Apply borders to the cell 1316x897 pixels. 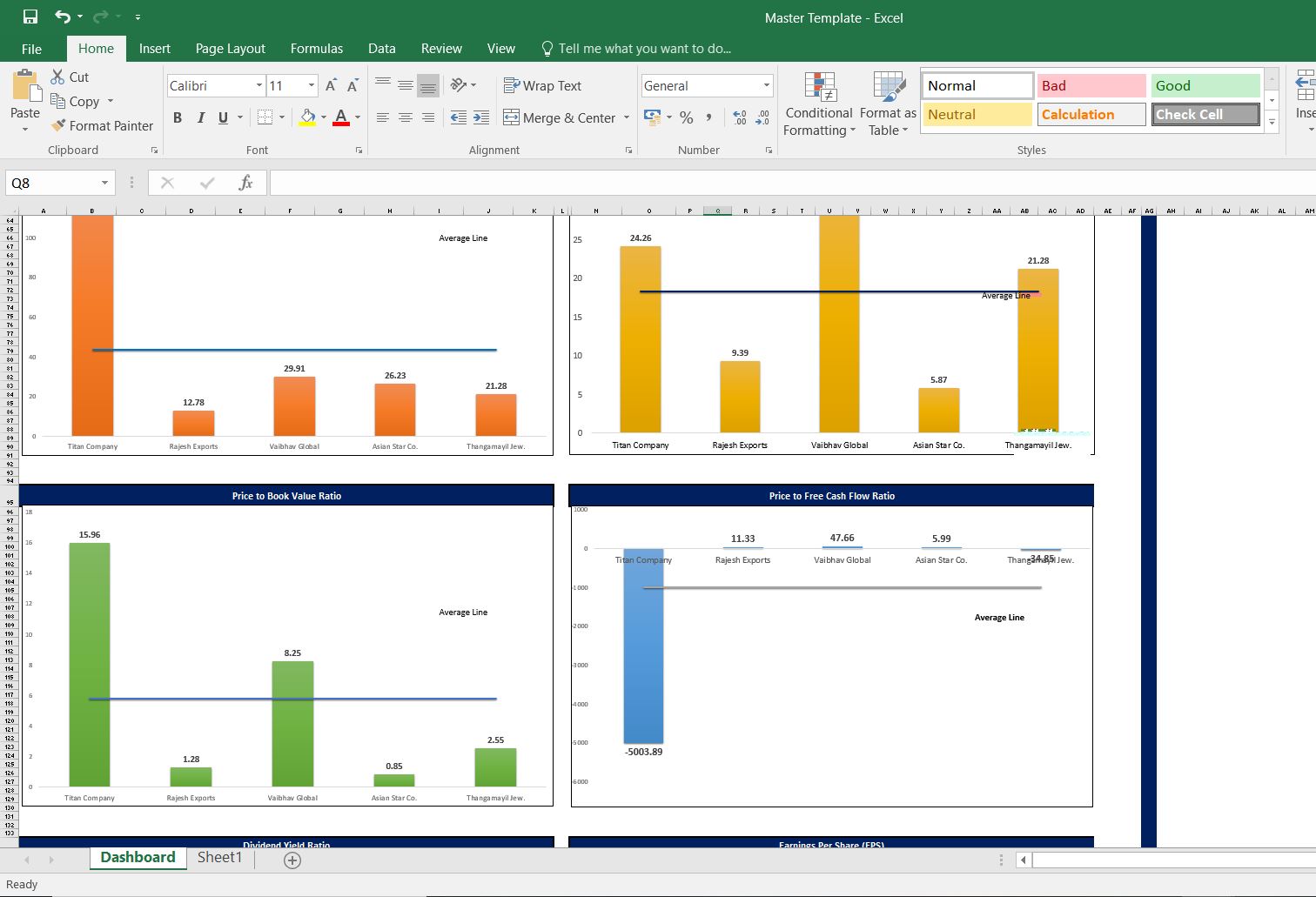coord(265,117)
